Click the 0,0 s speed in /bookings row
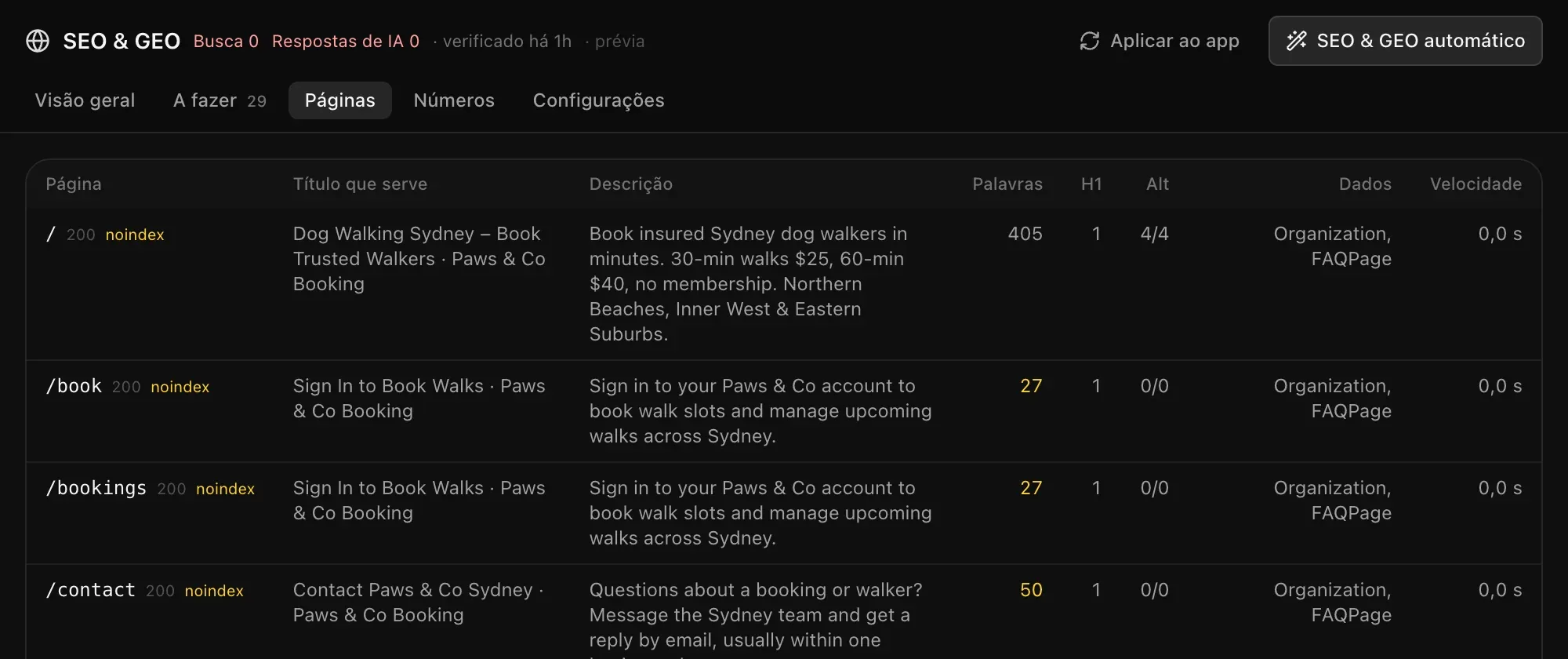This screenshot has height=659, width=1568. click(x=1501, y=488)
